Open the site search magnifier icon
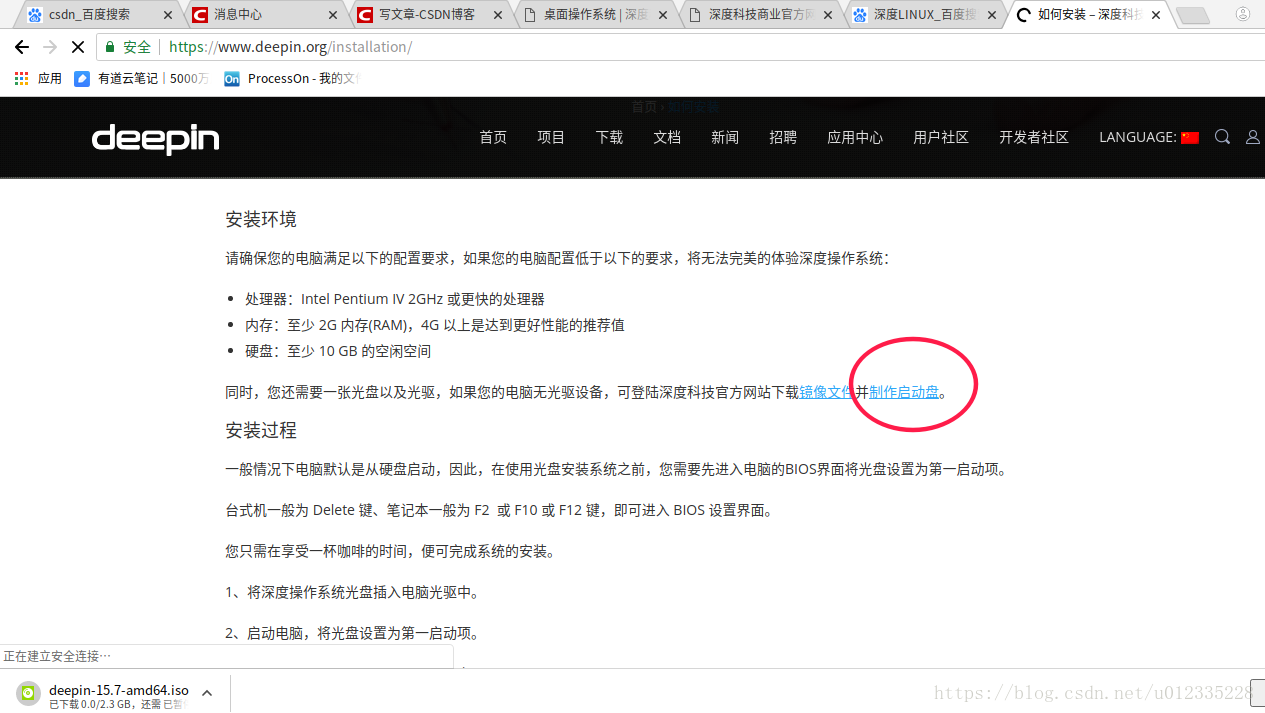This screenshot has width=1265, height=713. click(1222, 137)
